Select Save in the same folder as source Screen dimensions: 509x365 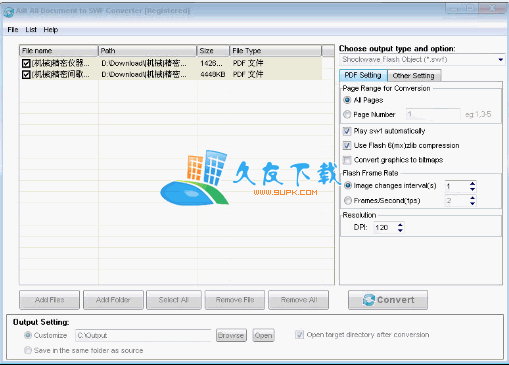28,350
